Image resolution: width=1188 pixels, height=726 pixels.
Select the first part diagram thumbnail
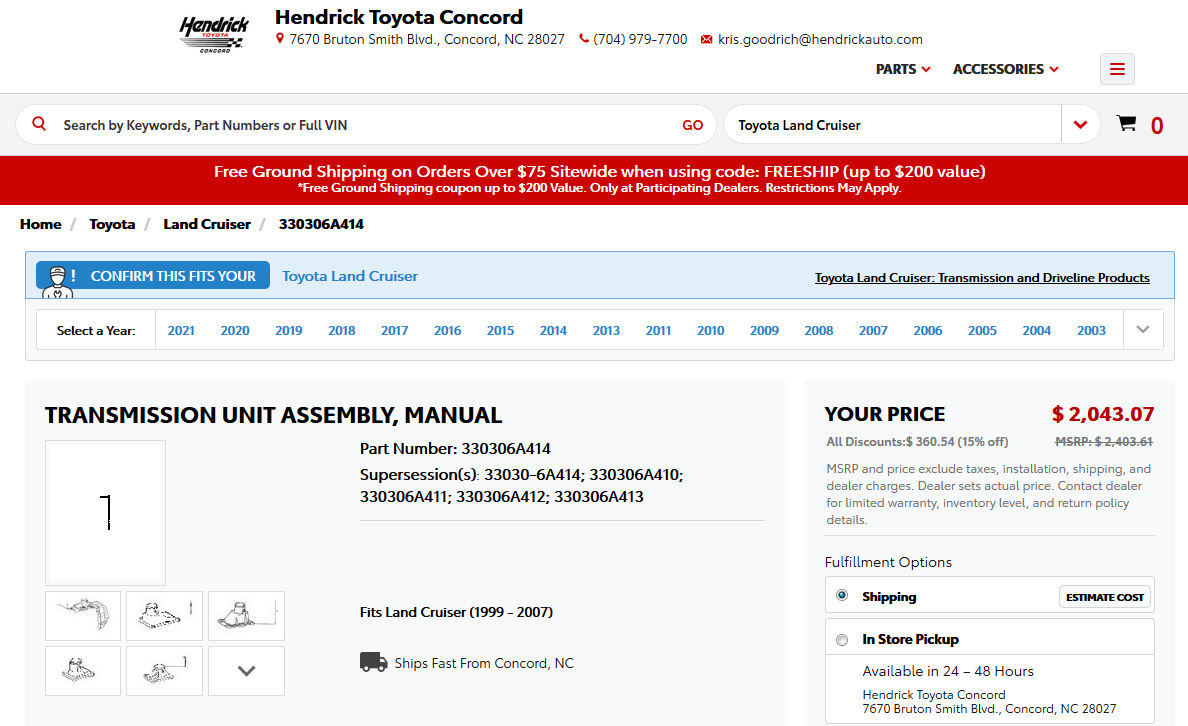(x=83, y=616)
